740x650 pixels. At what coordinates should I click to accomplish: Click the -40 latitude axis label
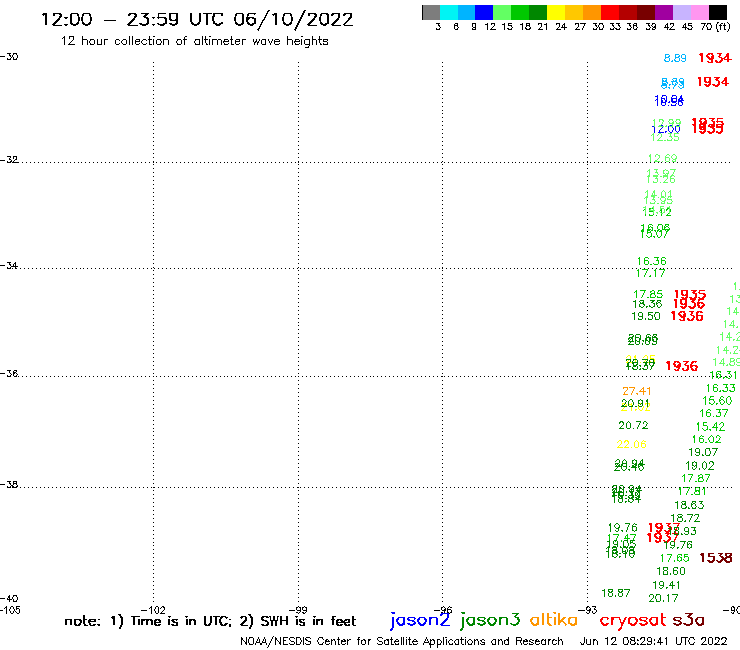point(9,599)
